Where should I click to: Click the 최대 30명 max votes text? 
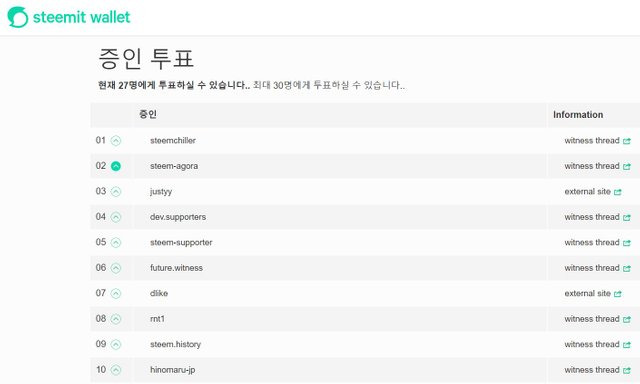329,85
